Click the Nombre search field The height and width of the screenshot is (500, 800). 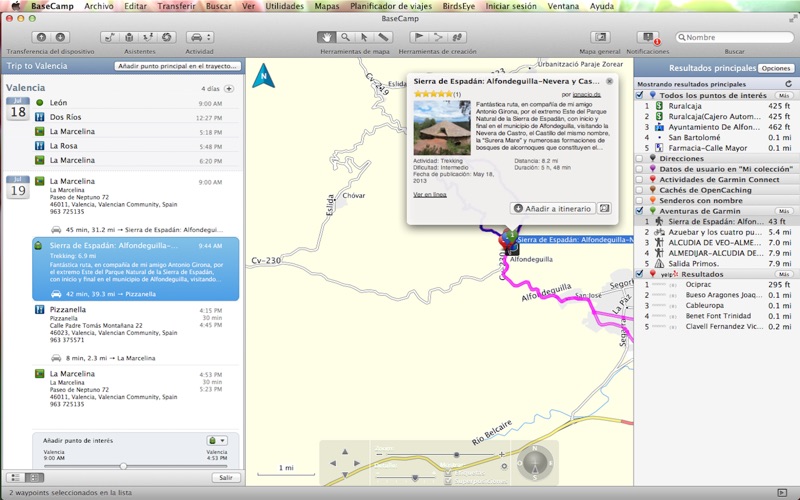point(735,37)
